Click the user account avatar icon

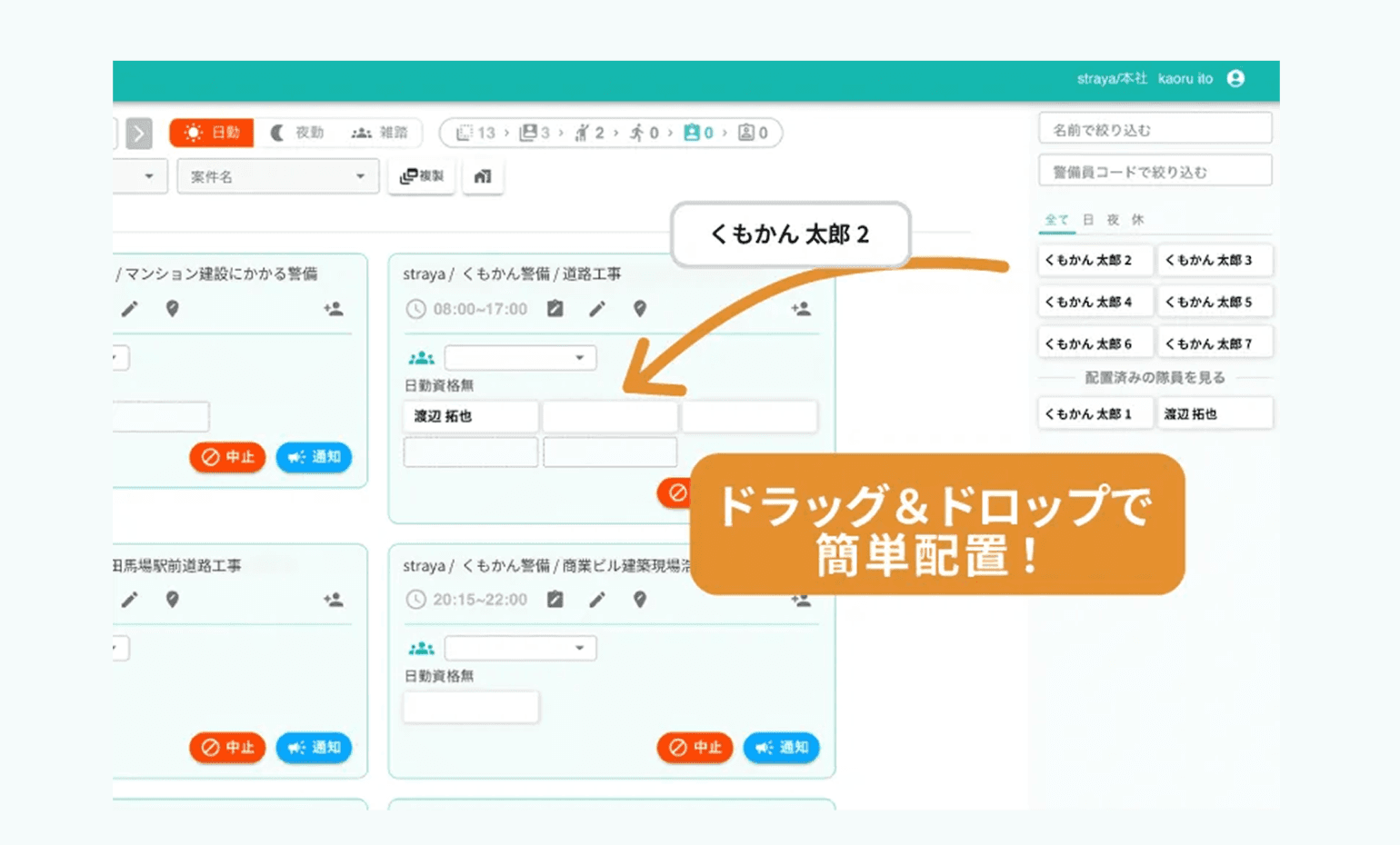click(1235, 79)
